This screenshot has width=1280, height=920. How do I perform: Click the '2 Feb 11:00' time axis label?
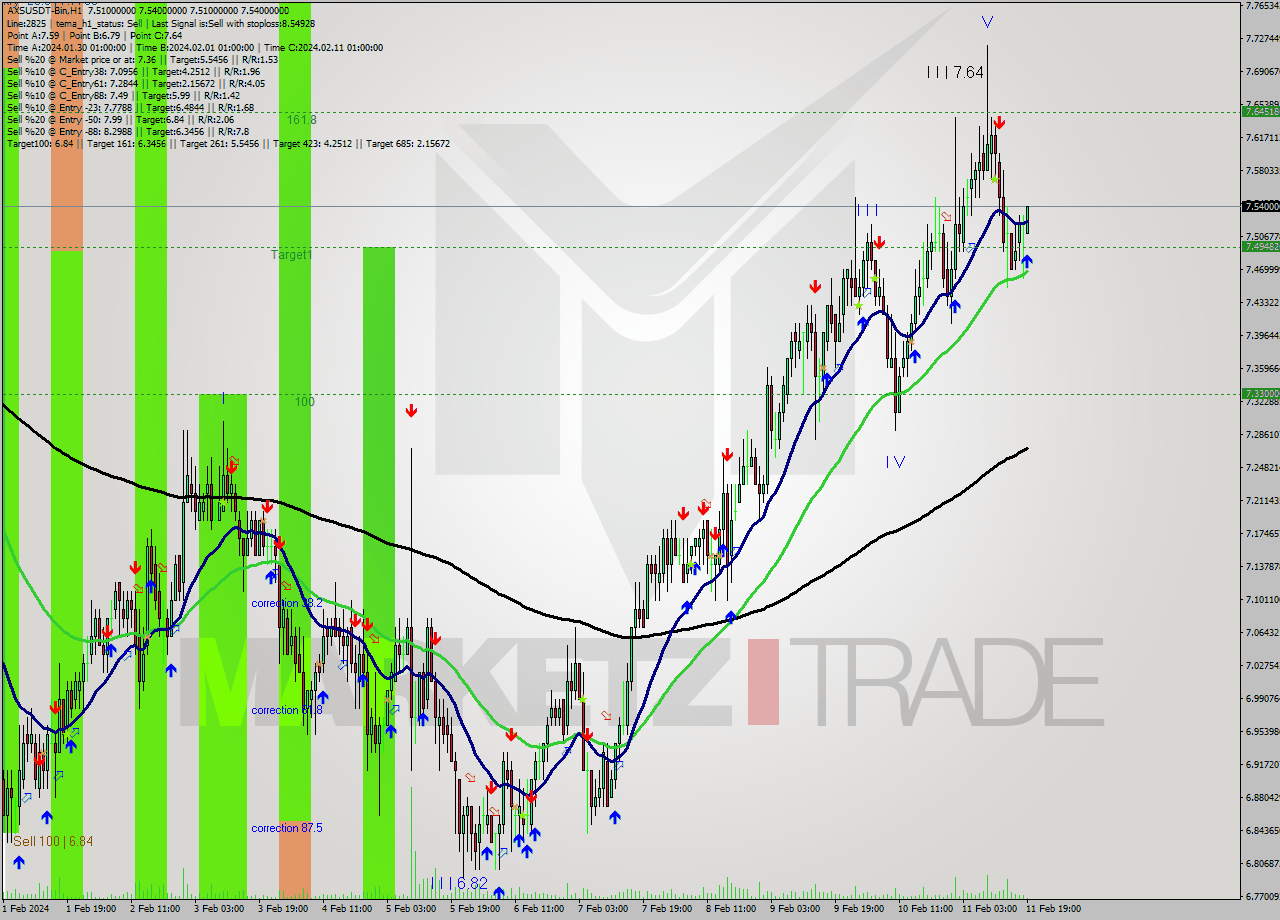[153, 909]
